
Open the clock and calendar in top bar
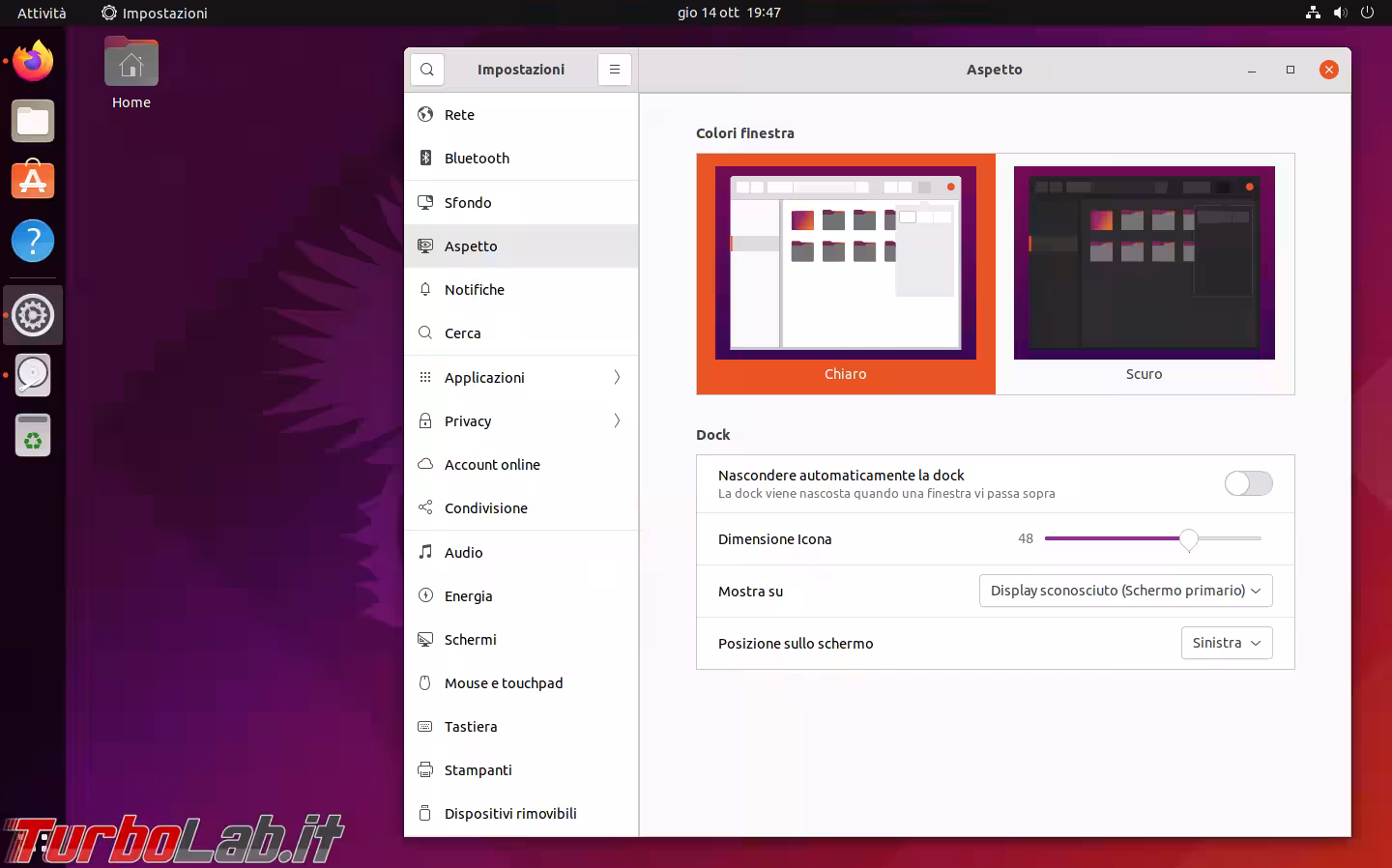(x=729, y=13)
